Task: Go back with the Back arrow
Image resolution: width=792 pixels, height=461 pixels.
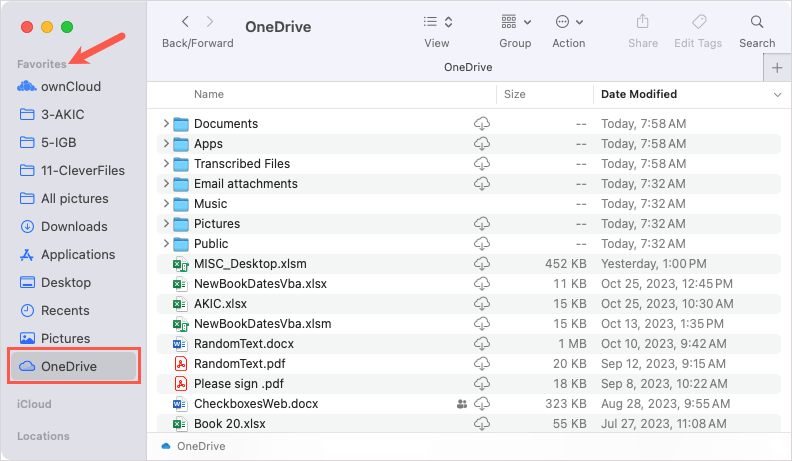Action: [185, 22]
